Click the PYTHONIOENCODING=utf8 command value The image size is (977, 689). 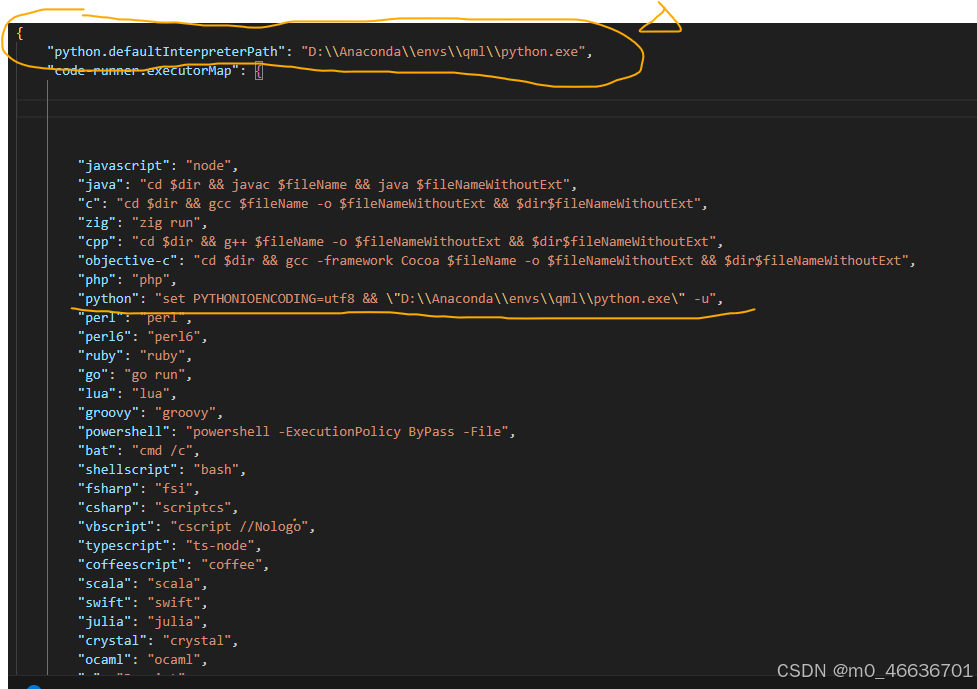(436, 299)
